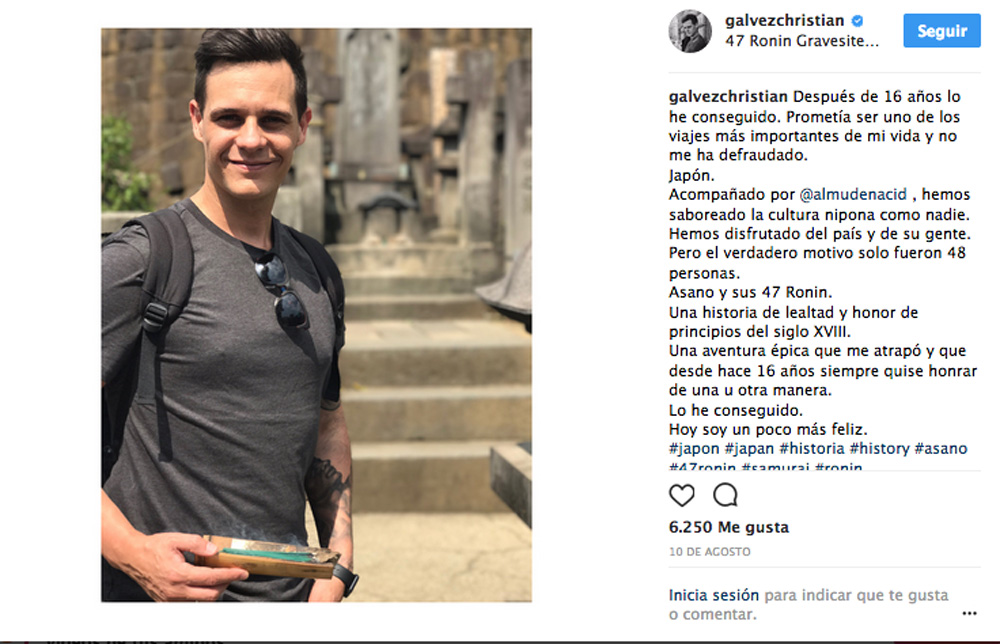Like the post with heart icon
1000x644 pixels.
(x=681, y=495)
